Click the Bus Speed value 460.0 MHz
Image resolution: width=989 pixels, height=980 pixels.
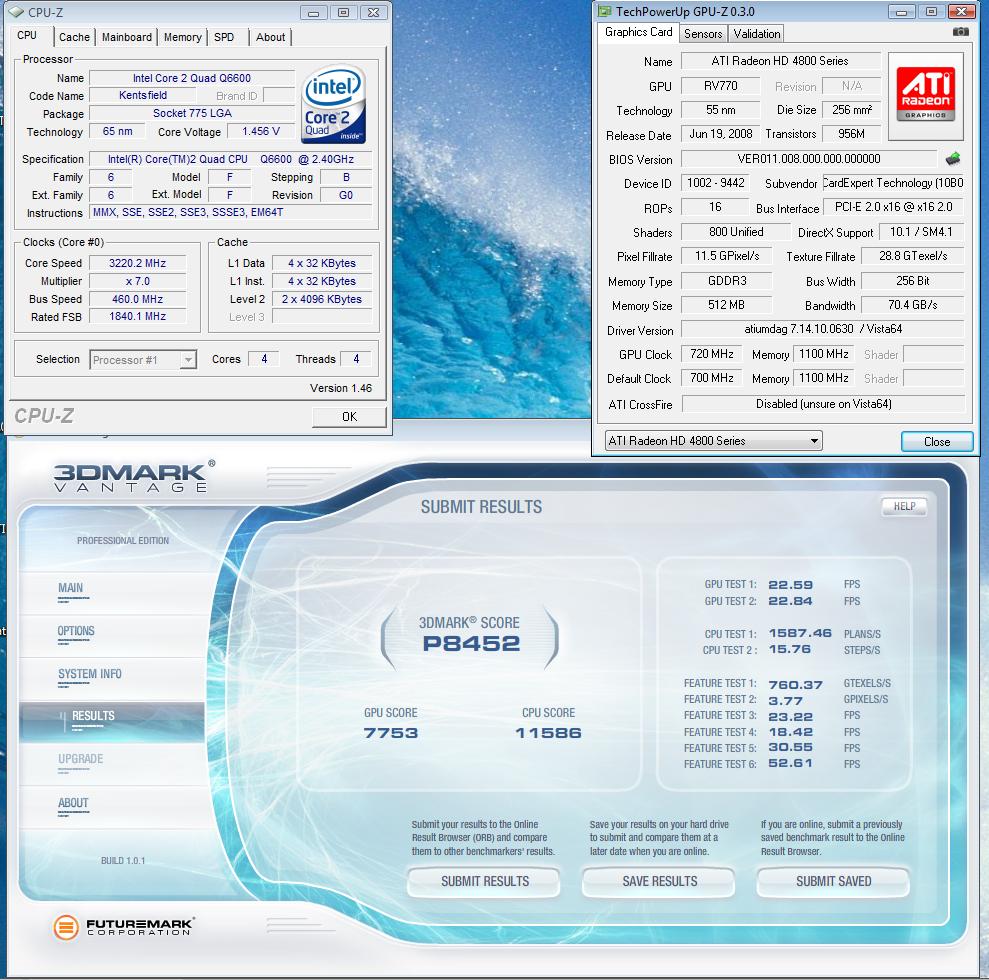138,299
